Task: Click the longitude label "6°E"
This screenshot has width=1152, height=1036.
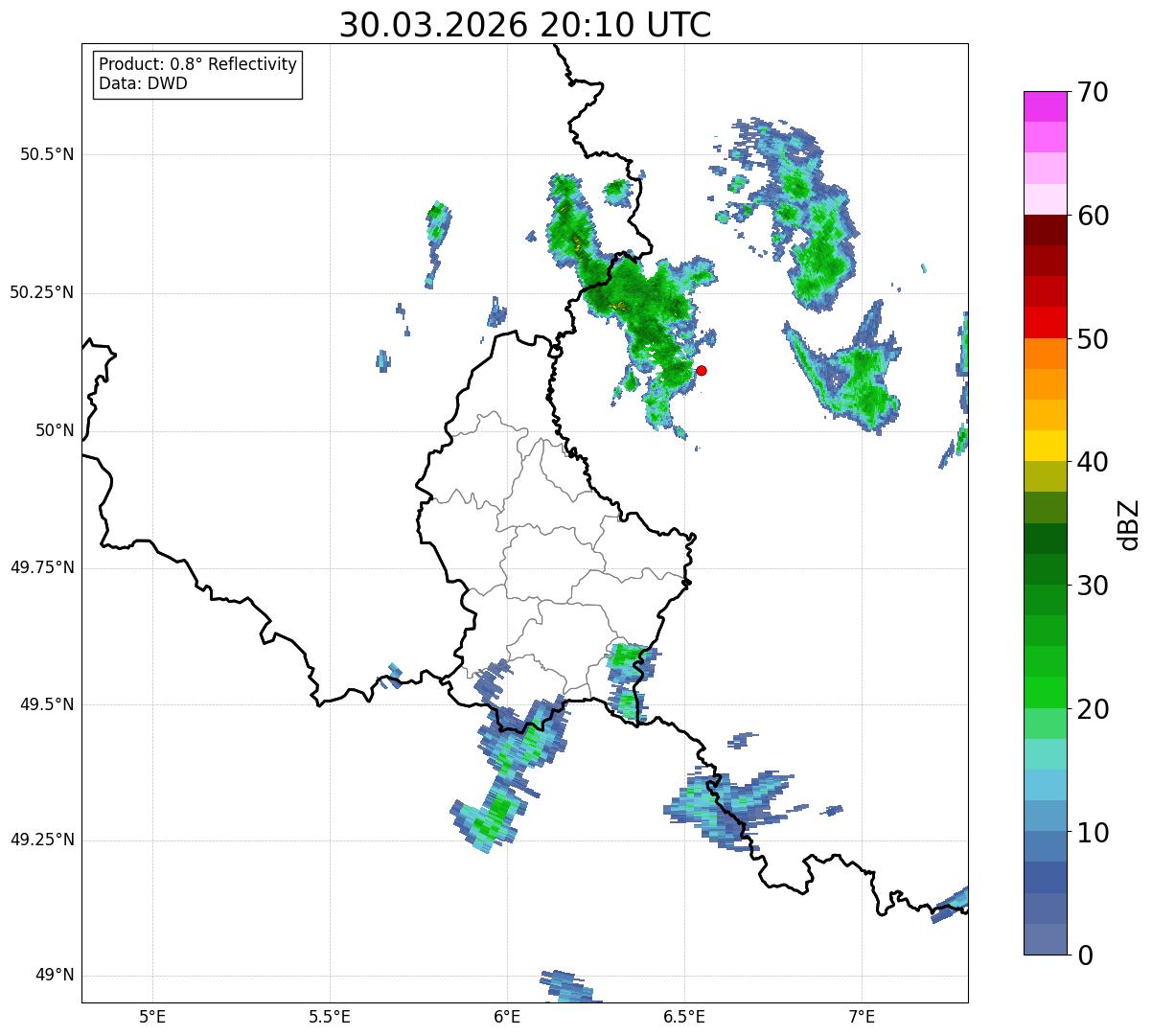Action: point(507,1016)
